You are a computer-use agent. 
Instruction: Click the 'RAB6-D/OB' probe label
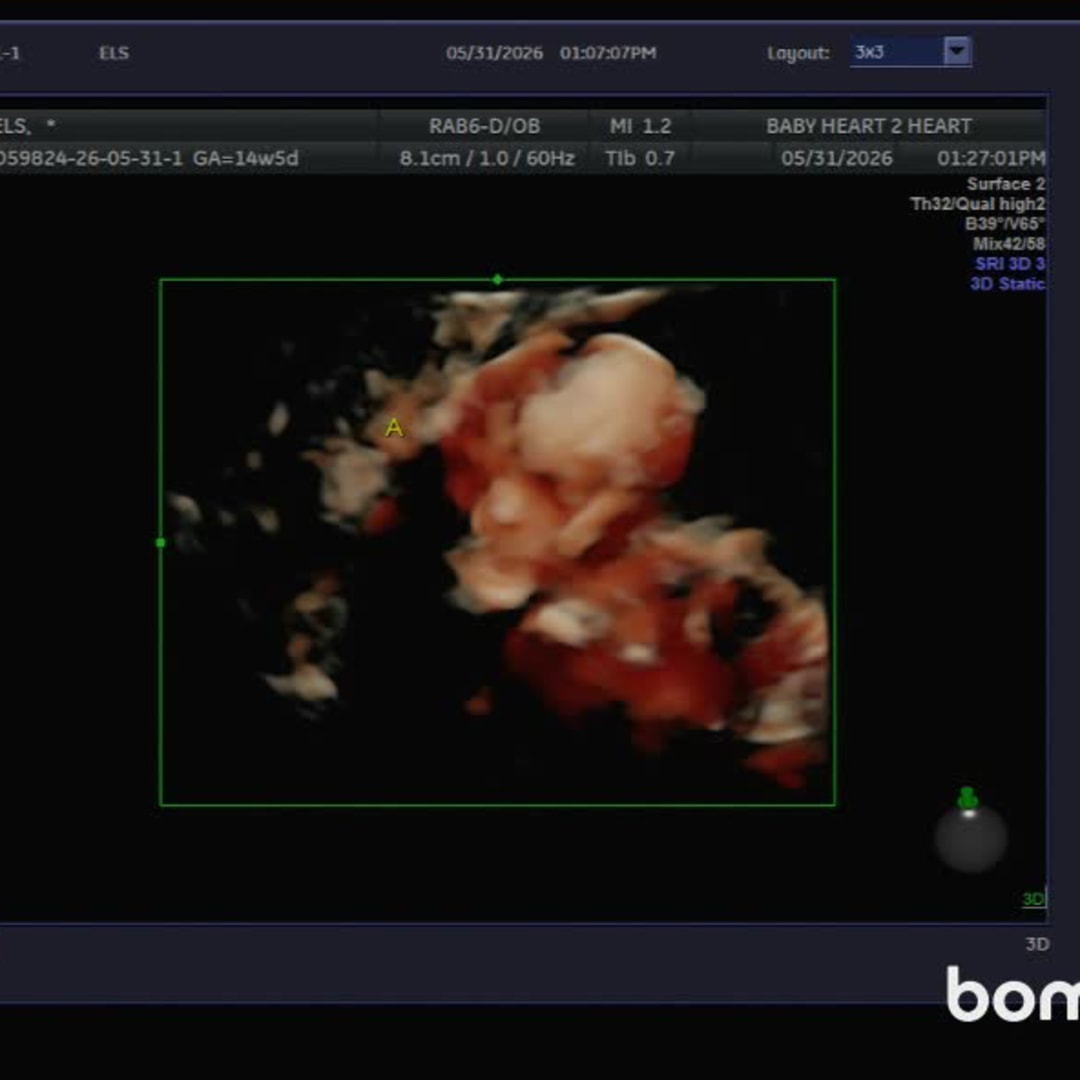point(484,126)
